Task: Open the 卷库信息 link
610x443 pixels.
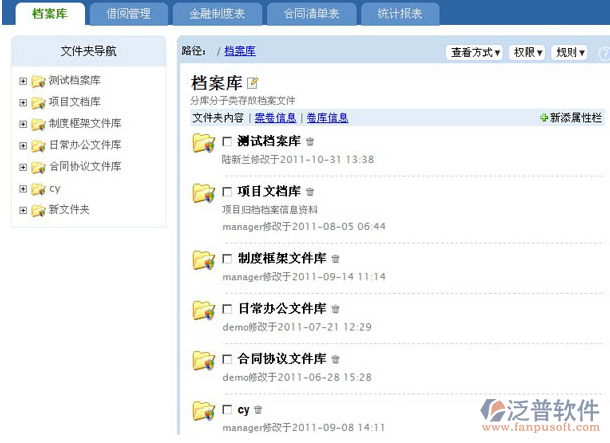Action: pos(327,117)
